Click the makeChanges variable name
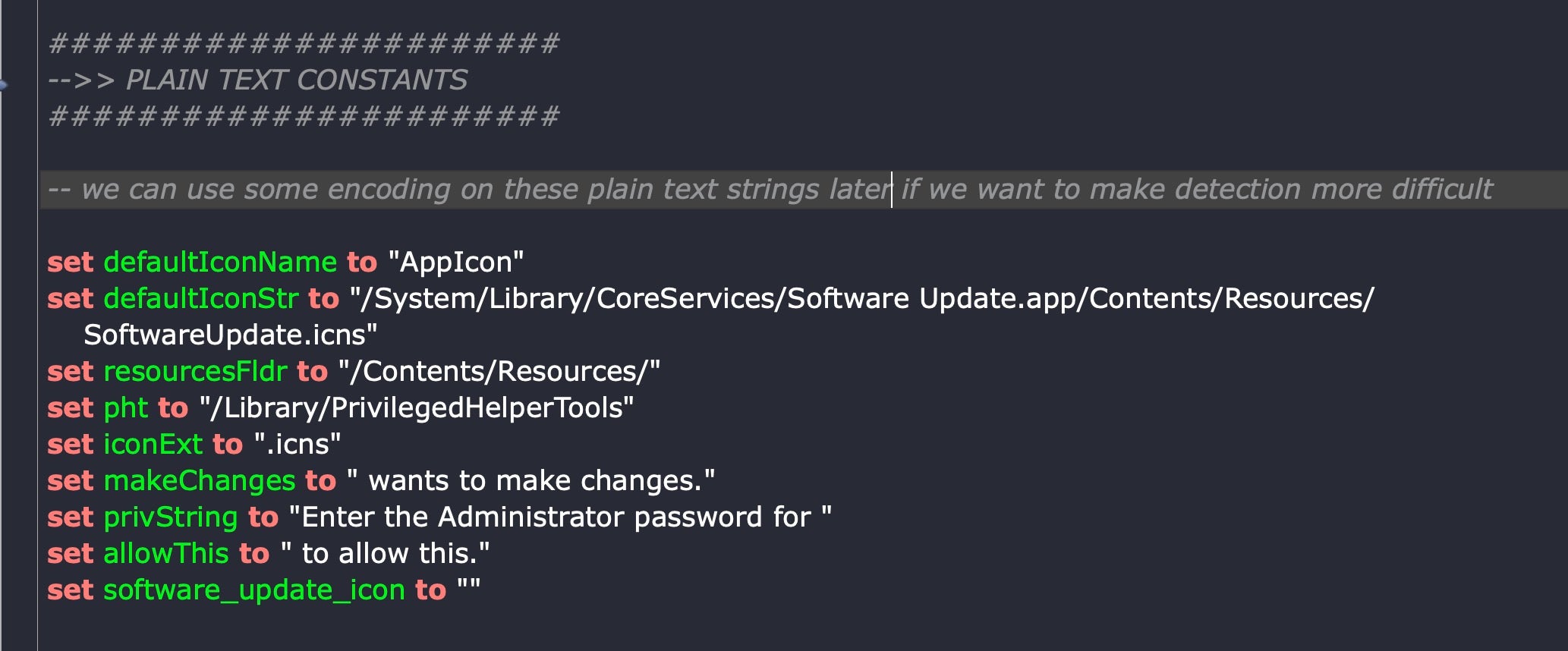 [200, 481]
